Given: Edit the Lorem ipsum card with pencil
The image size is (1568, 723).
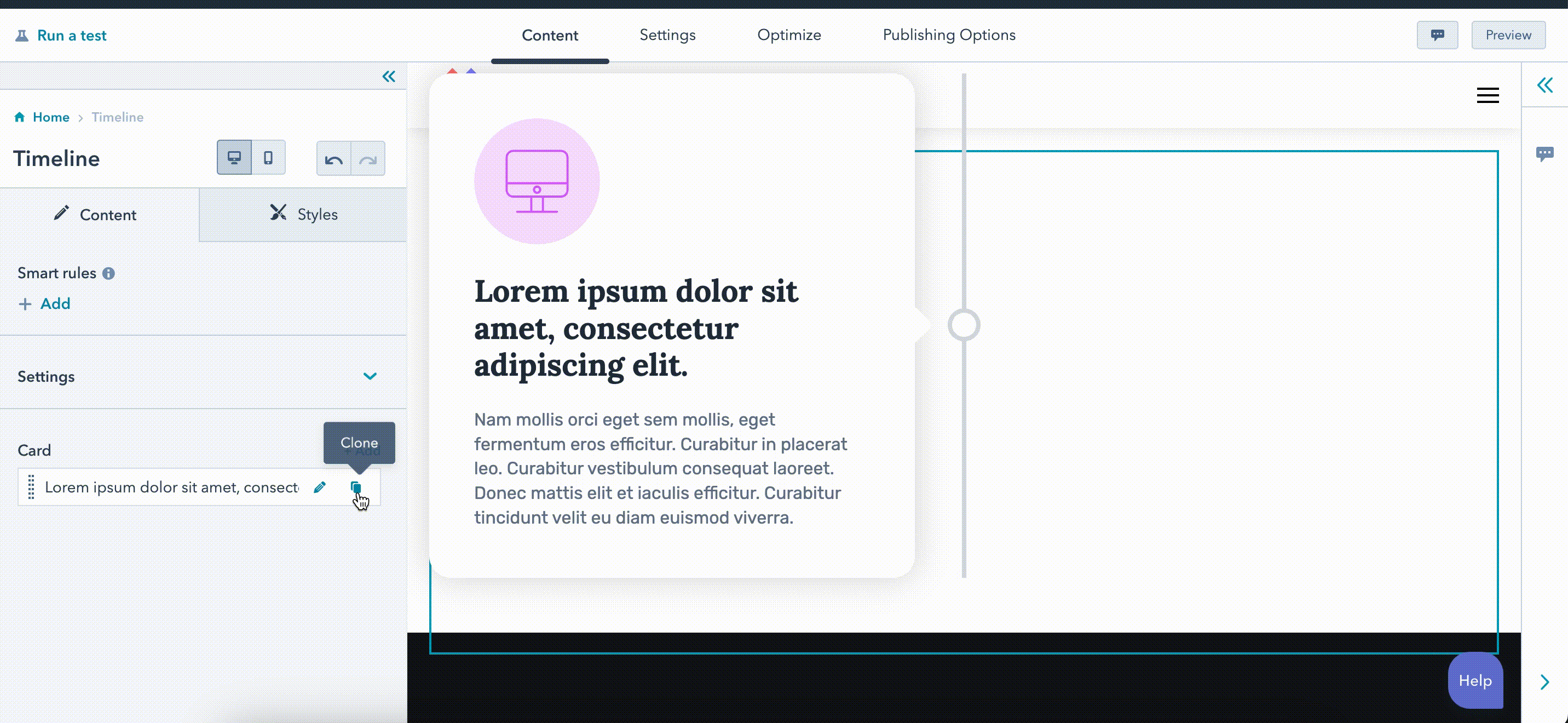Looking at the screenshot, I should [320, 487].
